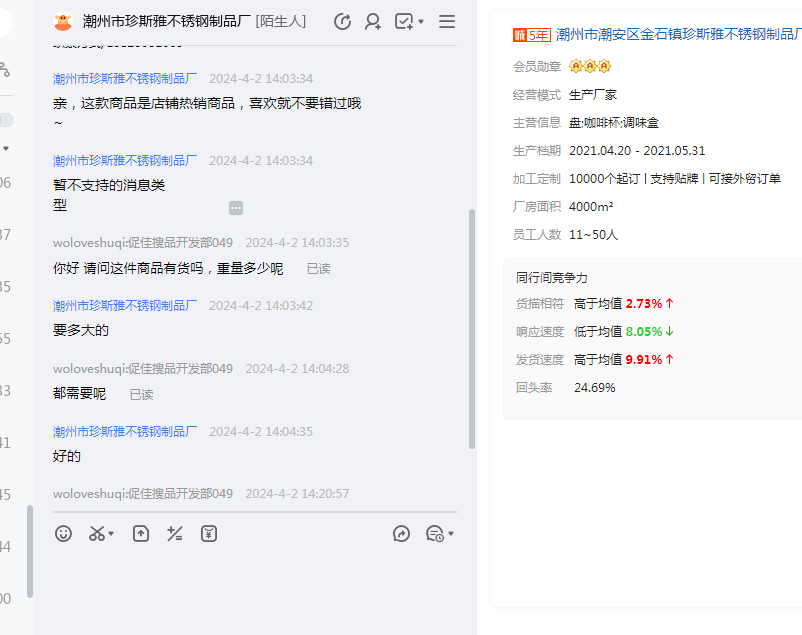Open chat history clock icon

(342, 21)
